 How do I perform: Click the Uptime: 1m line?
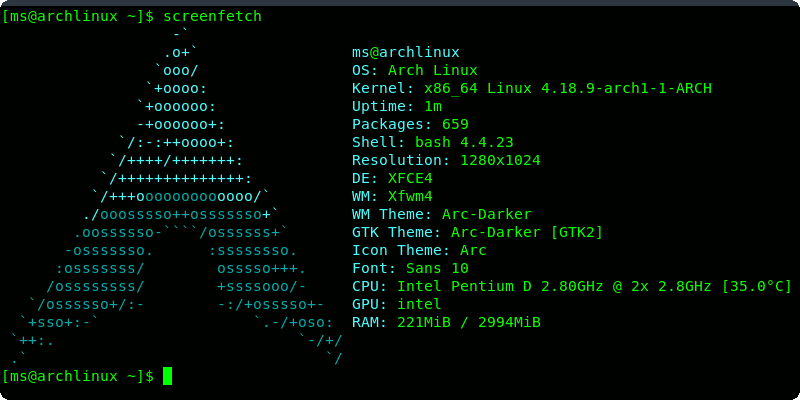click(x=397, y=106)
